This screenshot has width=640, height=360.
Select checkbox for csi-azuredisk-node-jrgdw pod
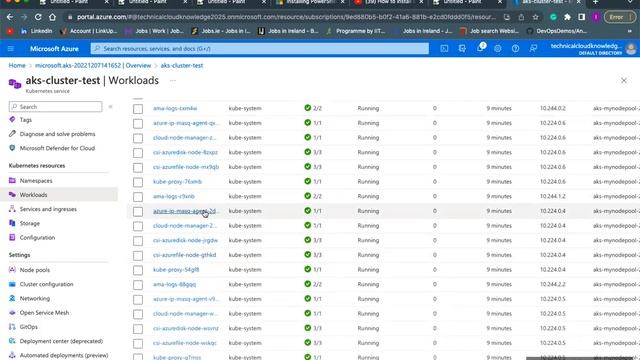[138, 241]
